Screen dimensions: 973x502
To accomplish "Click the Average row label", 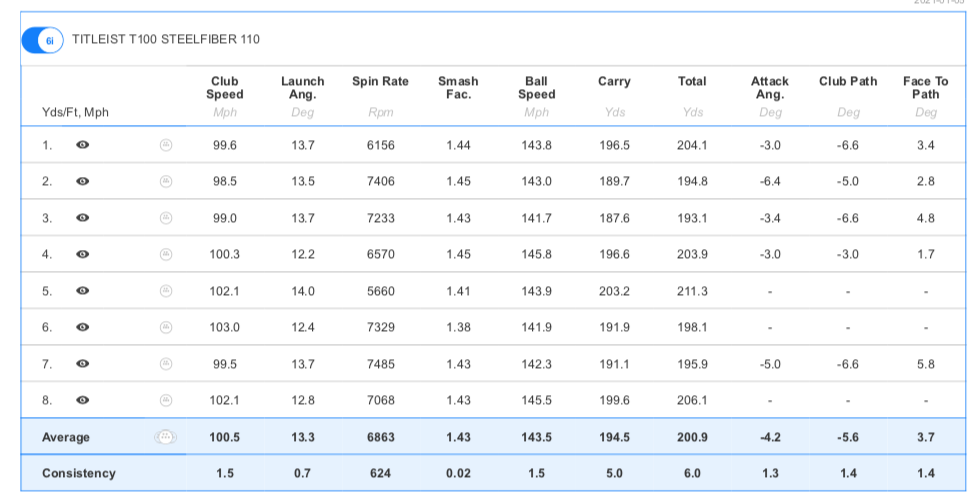I will [66, 437].
